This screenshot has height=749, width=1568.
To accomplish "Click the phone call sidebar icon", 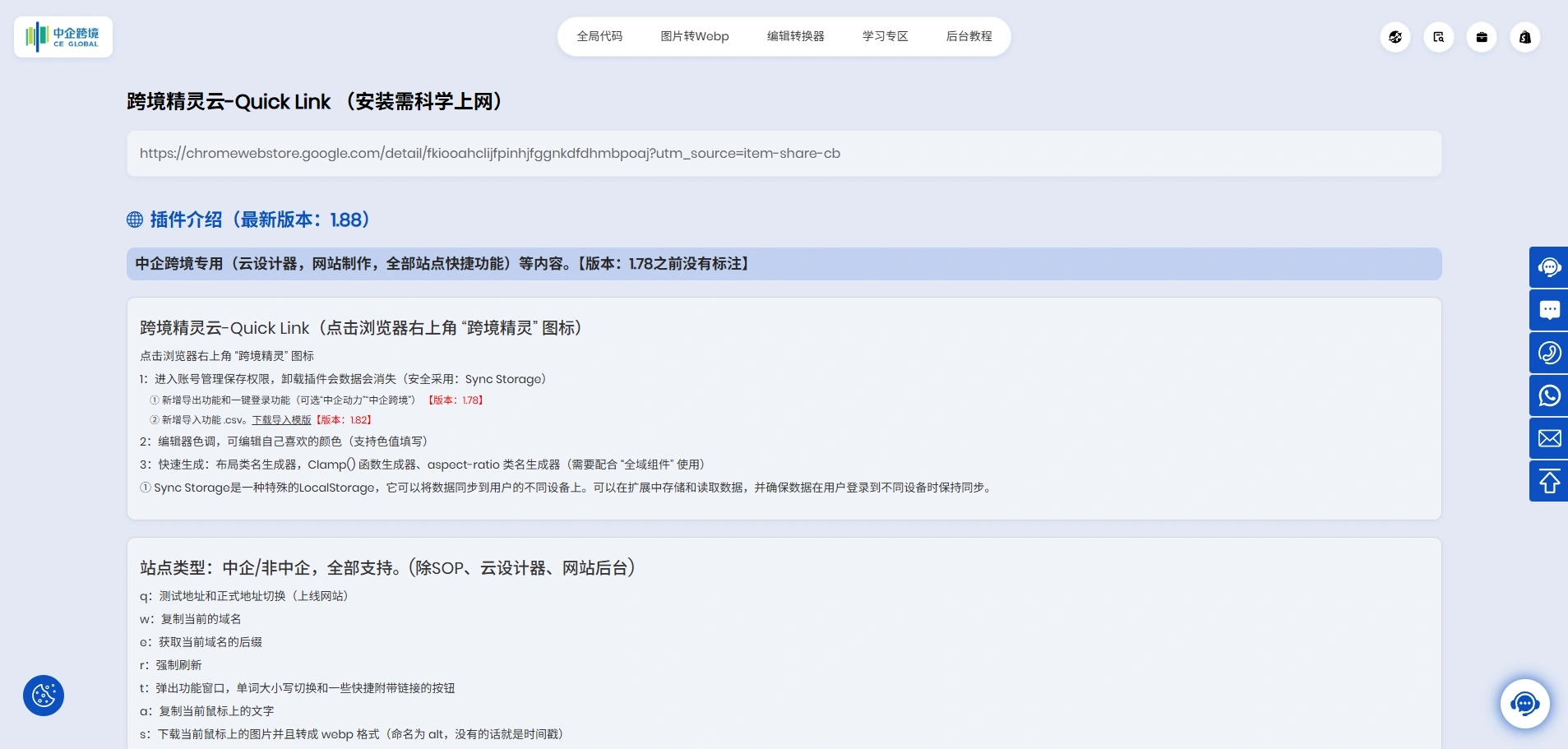I will pyautogui.click(x=1549, y=353).
